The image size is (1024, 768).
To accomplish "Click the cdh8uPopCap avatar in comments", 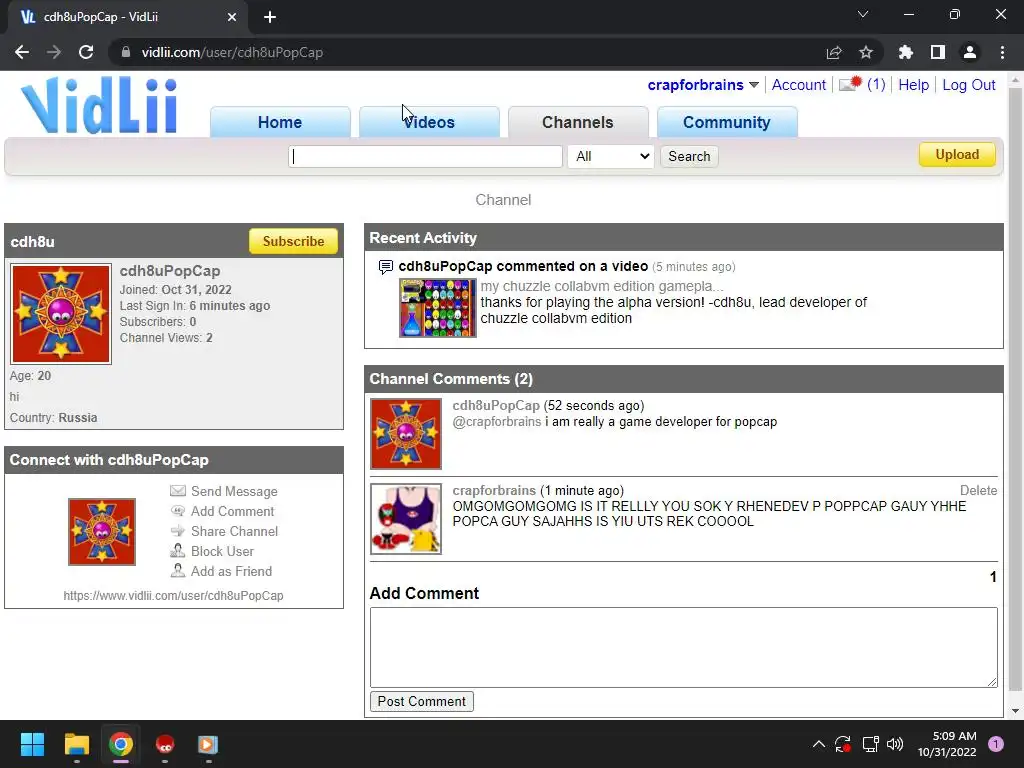I will tap(406, 434).
